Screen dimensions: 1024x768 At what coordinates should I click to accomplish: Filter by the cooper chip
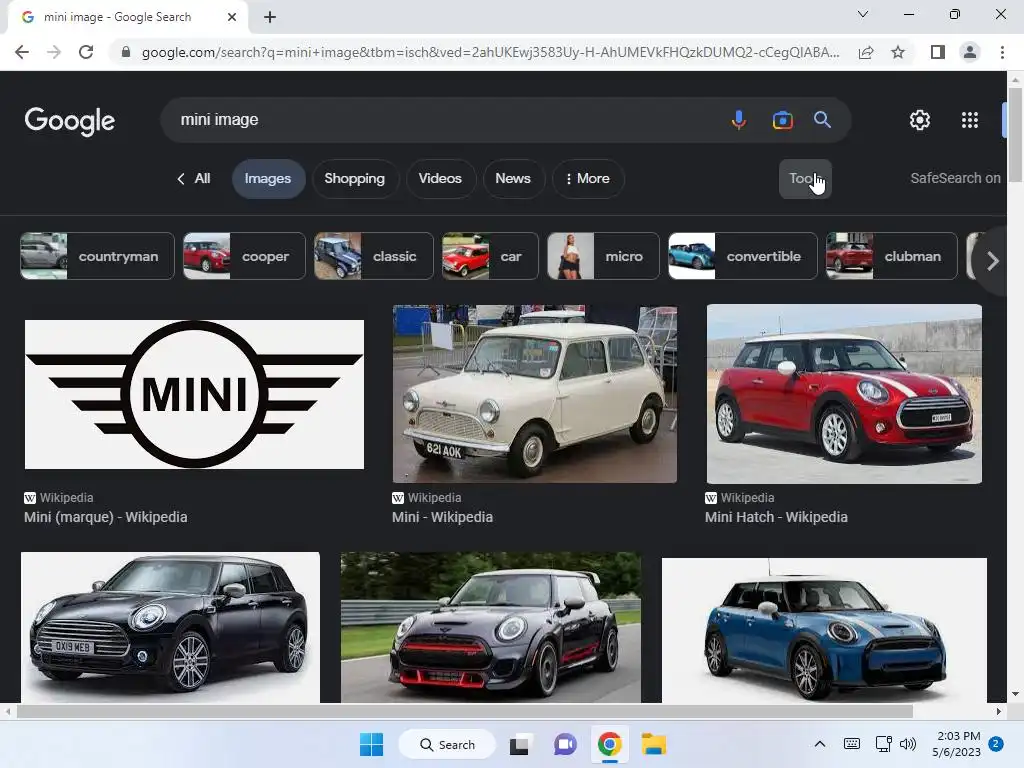tap(244, 256)
